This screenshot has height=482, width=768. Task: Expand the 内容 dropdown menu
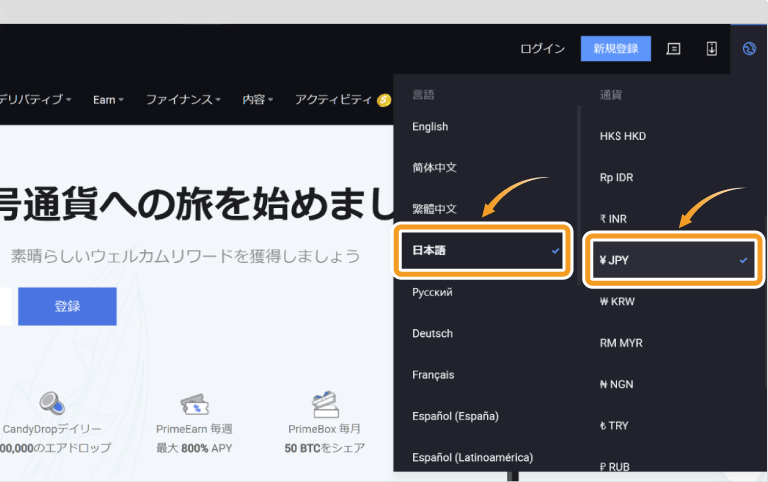(258, 99)
